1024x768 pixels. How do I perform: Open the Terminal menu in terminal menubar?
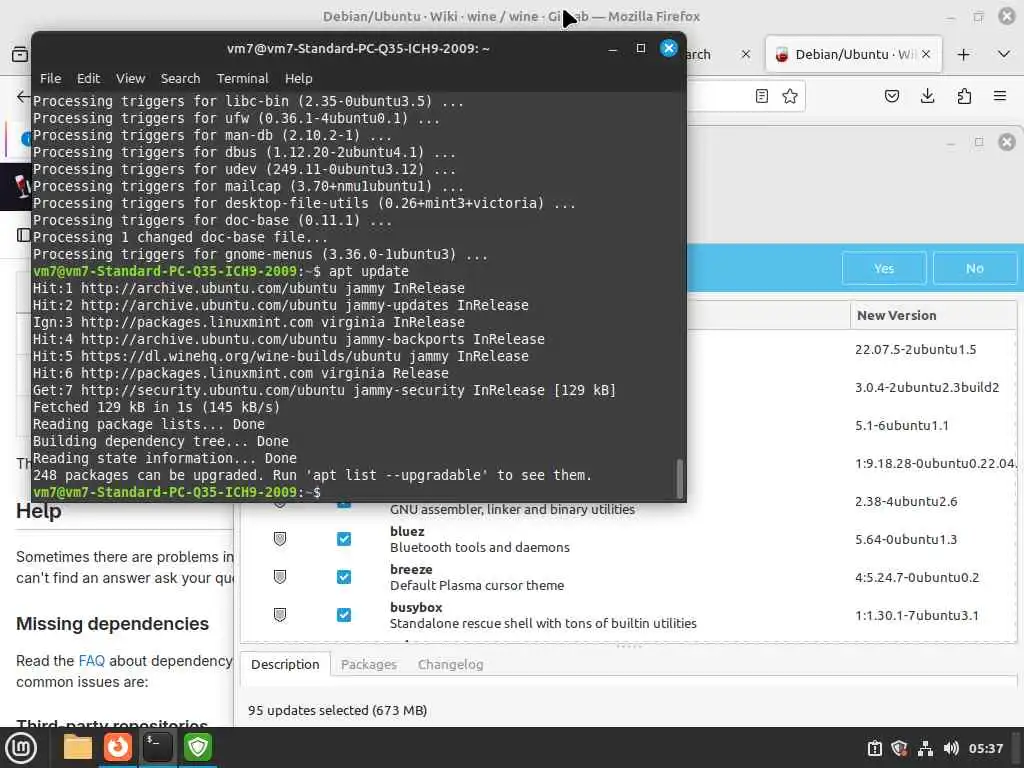tap(242, 78)
